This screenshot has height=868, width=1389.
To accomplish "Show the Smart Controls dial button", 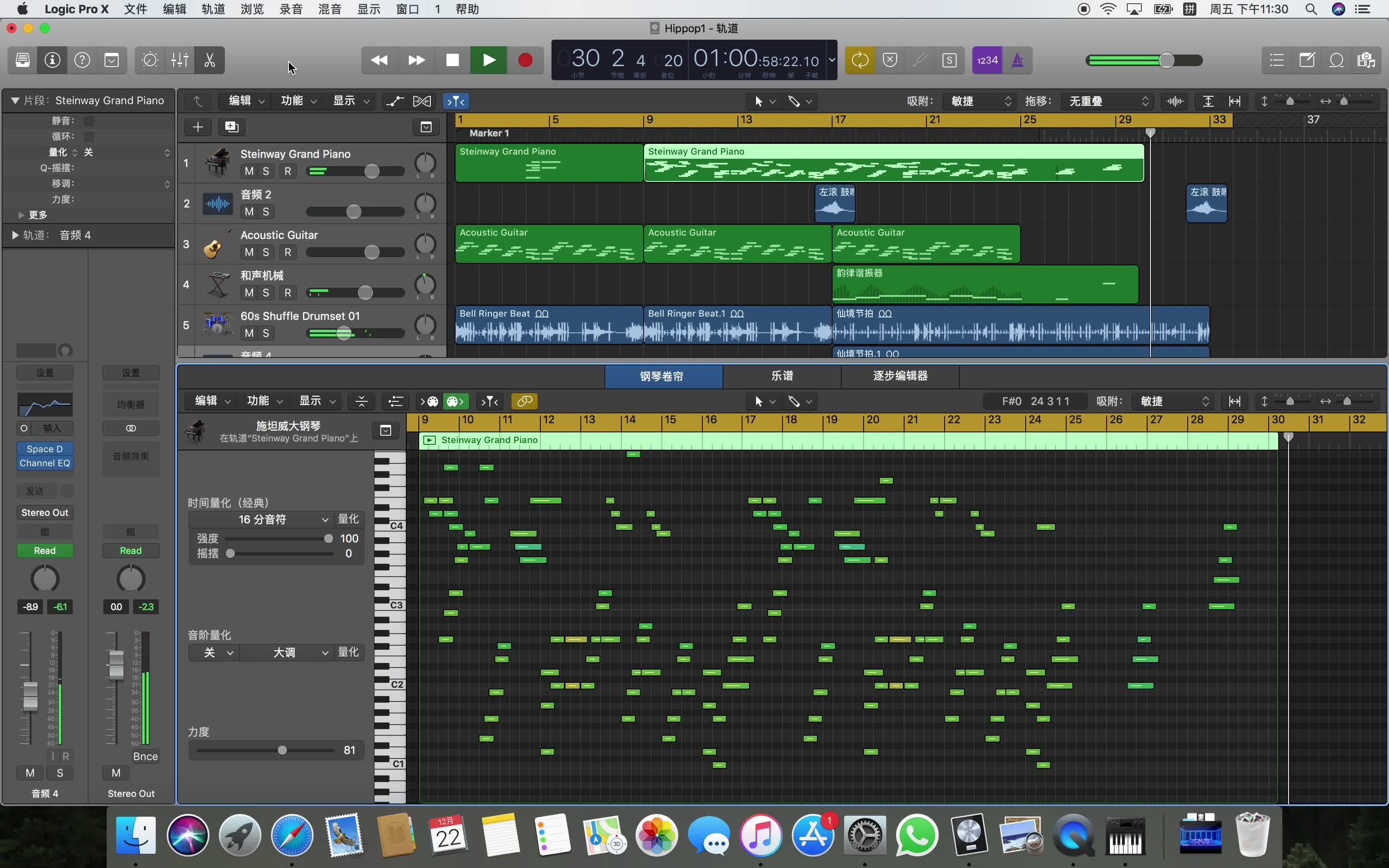I will [x=150, y=60].
